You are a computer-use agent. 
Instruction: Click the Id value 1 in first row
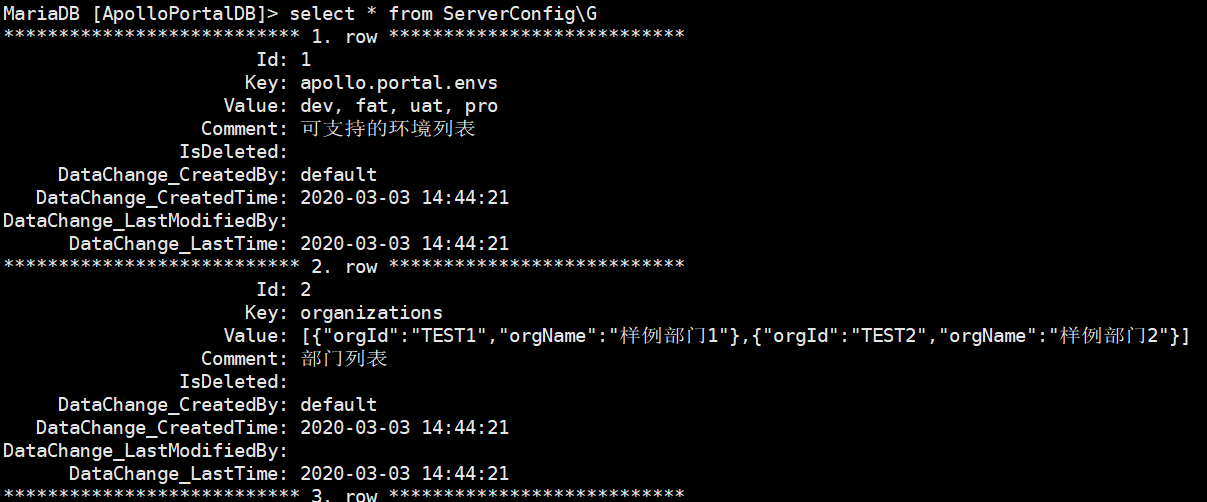coord(306,59)
